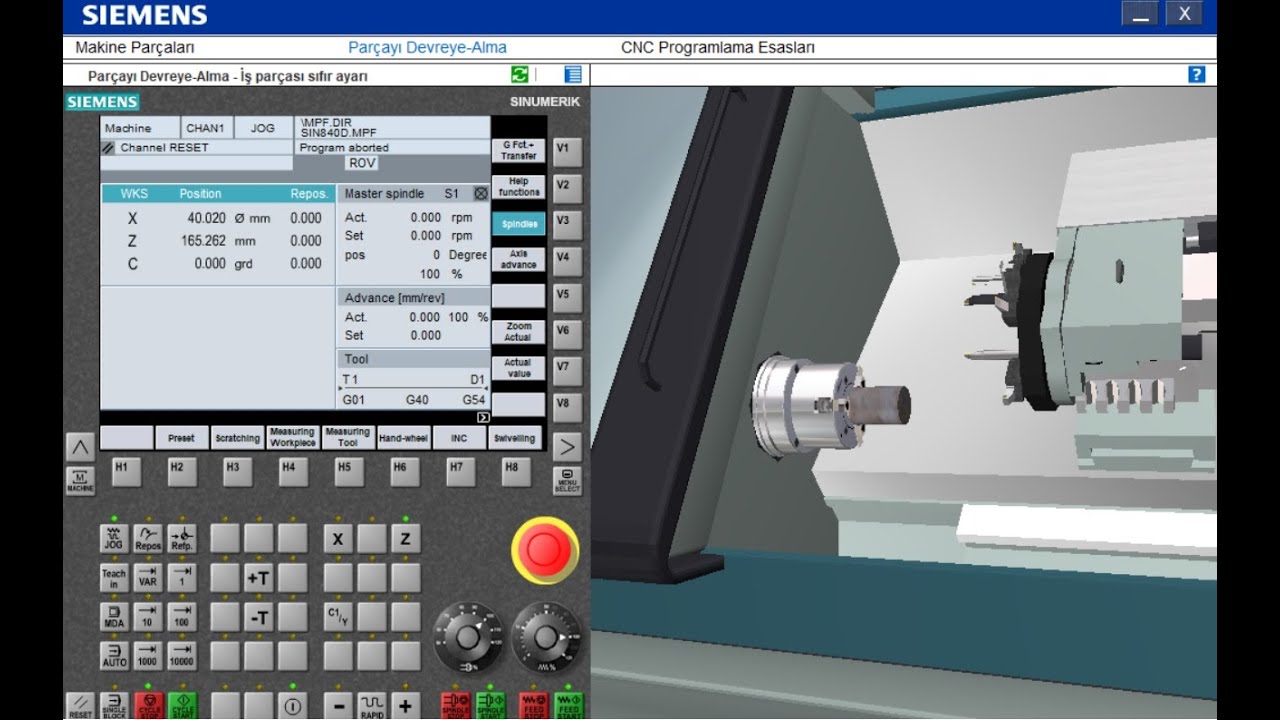Image resolution: width=1280 pixels, height=720 pixels.
Task: Toggle highlighted Spindles softkey
Action: click(519, 224)
